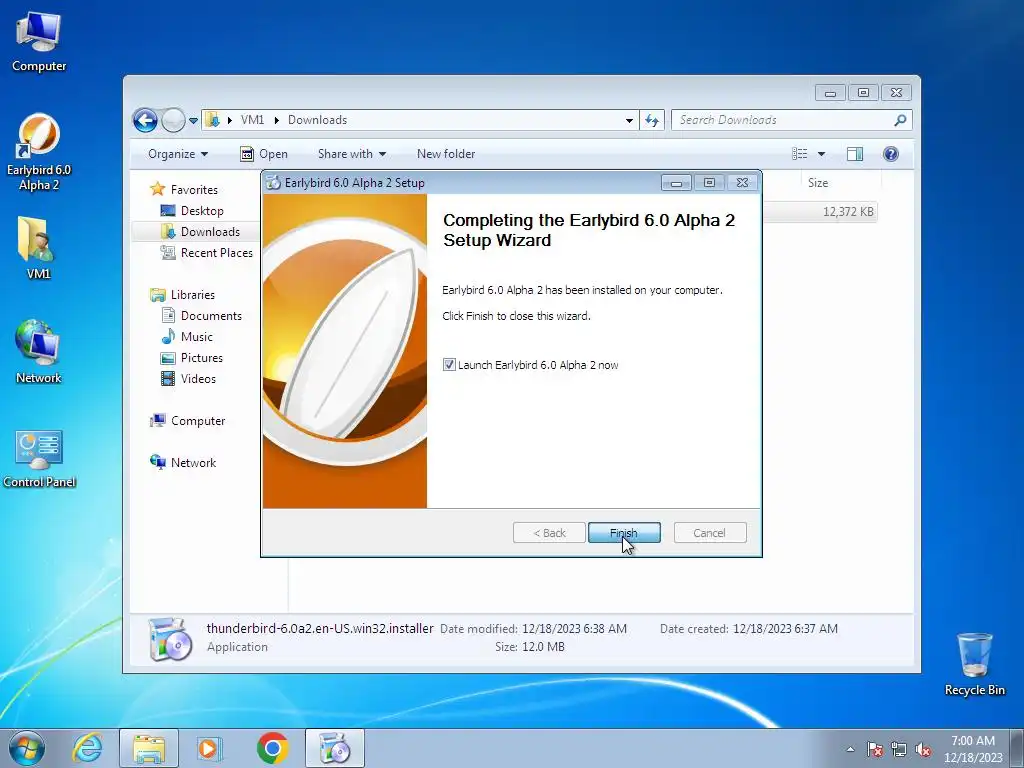Screen dimensions: 1024x768
Task: Select the Recycle Bin icon
Action: [974, 664]
